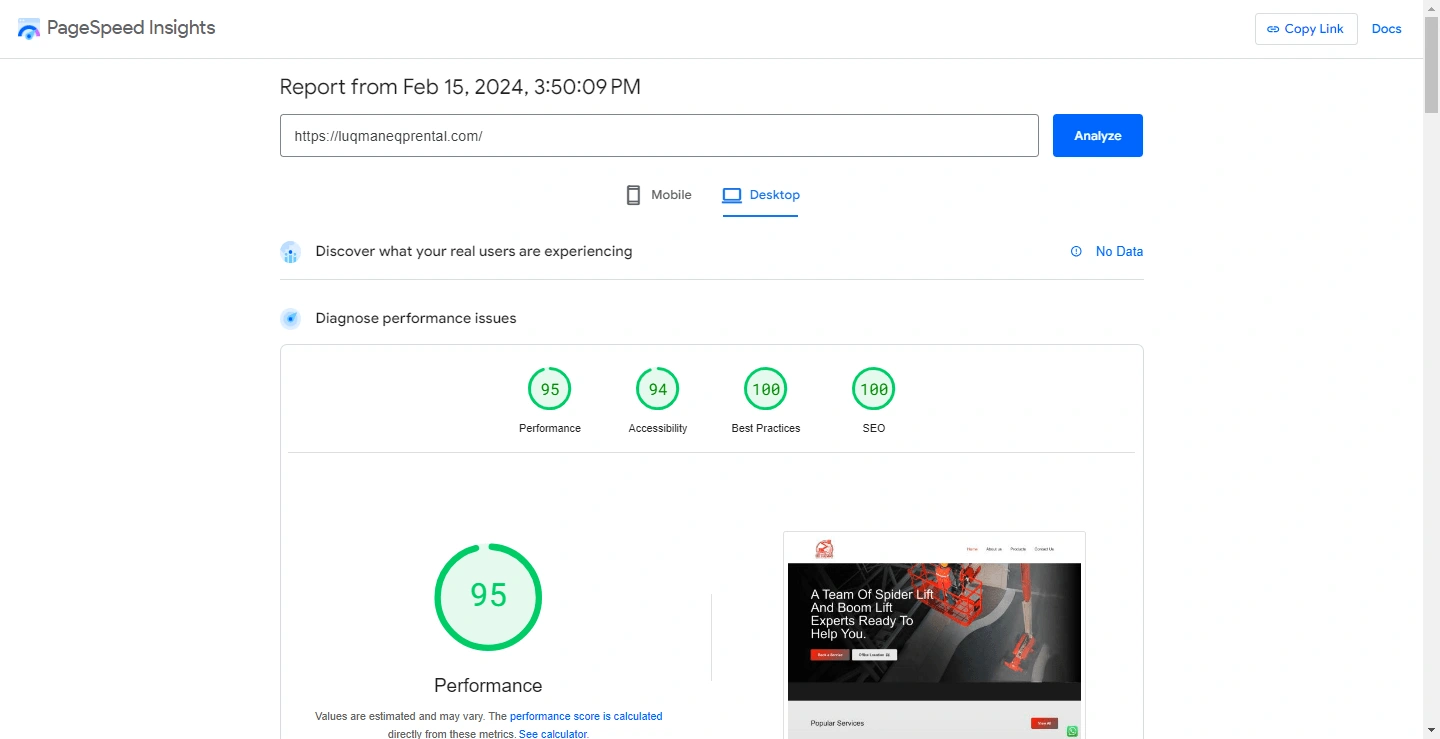Click the large Performance heading text
This screenshot has height=739, width=1440.
tap(488, 685)
